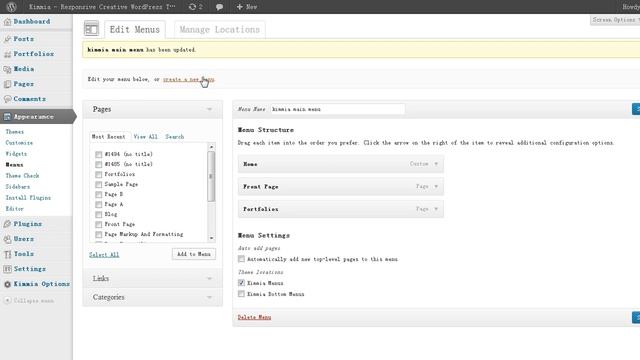Click the pages list scrollbar thumb

pos(211,176)
